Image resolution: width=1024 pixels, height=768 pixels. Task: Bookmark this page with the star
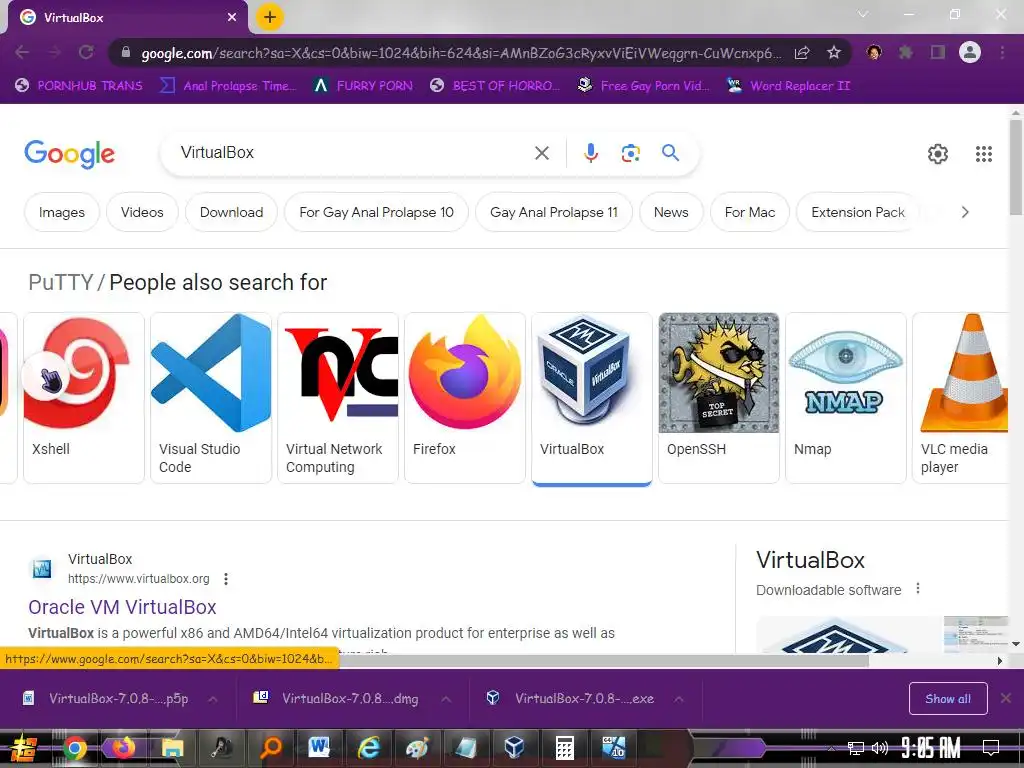(x=834, y=53)
